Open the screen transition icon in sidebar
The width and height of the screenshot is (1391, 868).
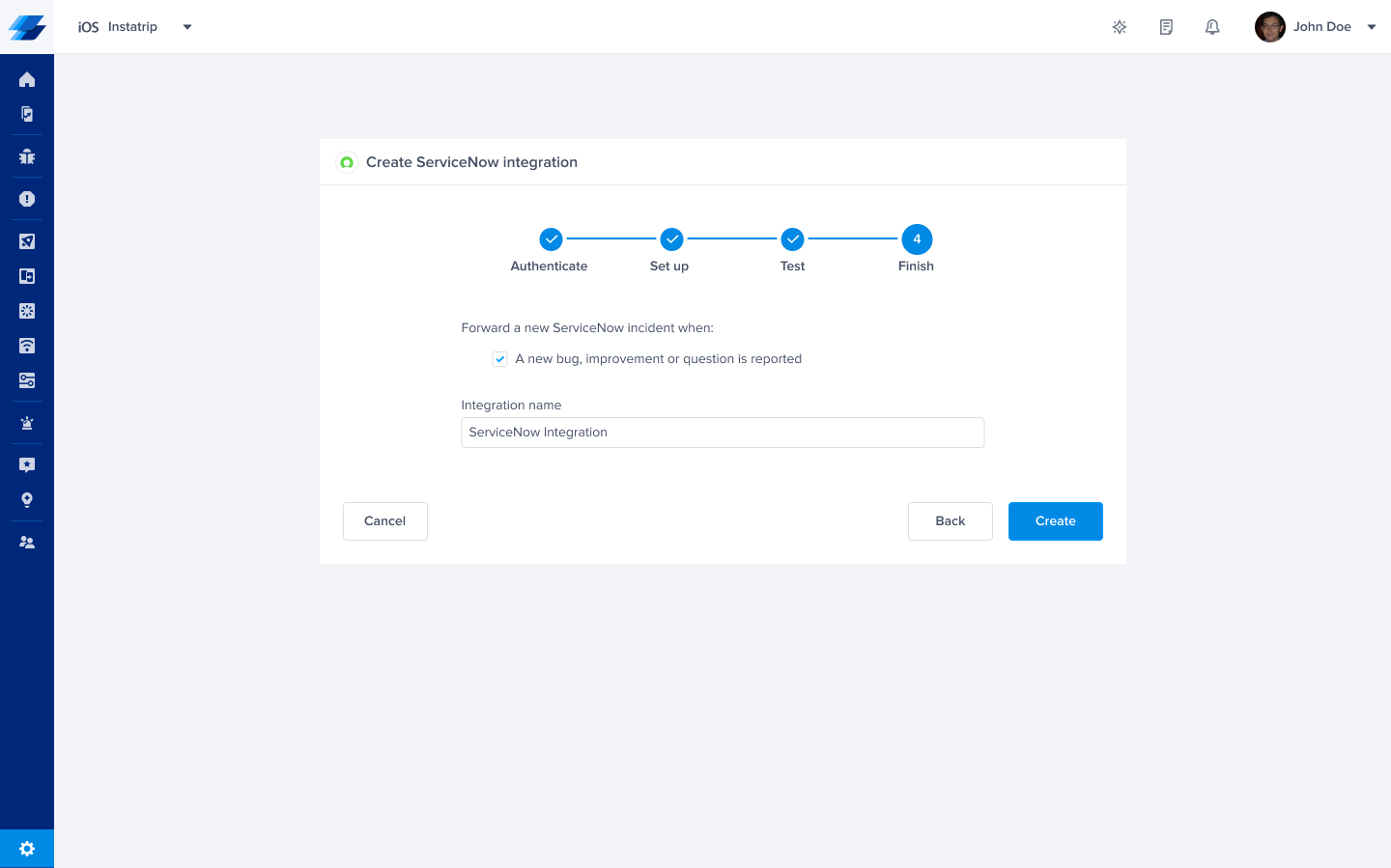point(27,276)
